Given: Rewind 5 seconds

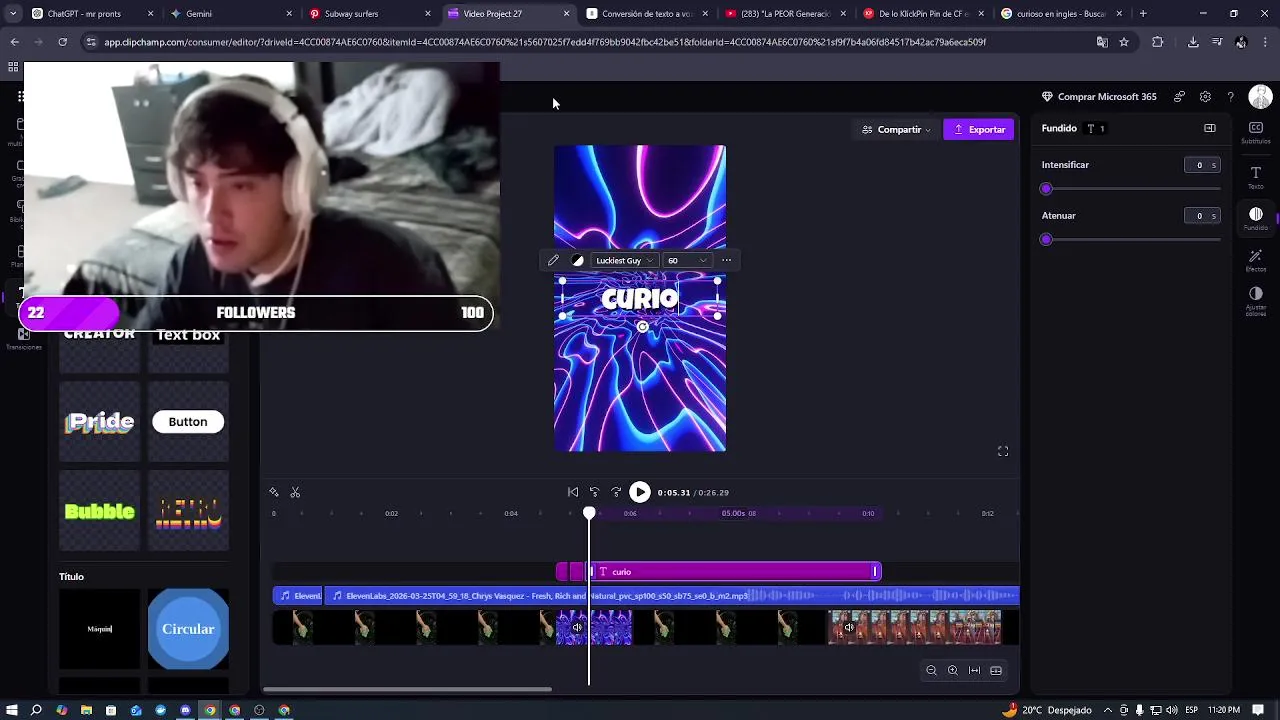Looking at the screenshot, I should tap(594, 492).
